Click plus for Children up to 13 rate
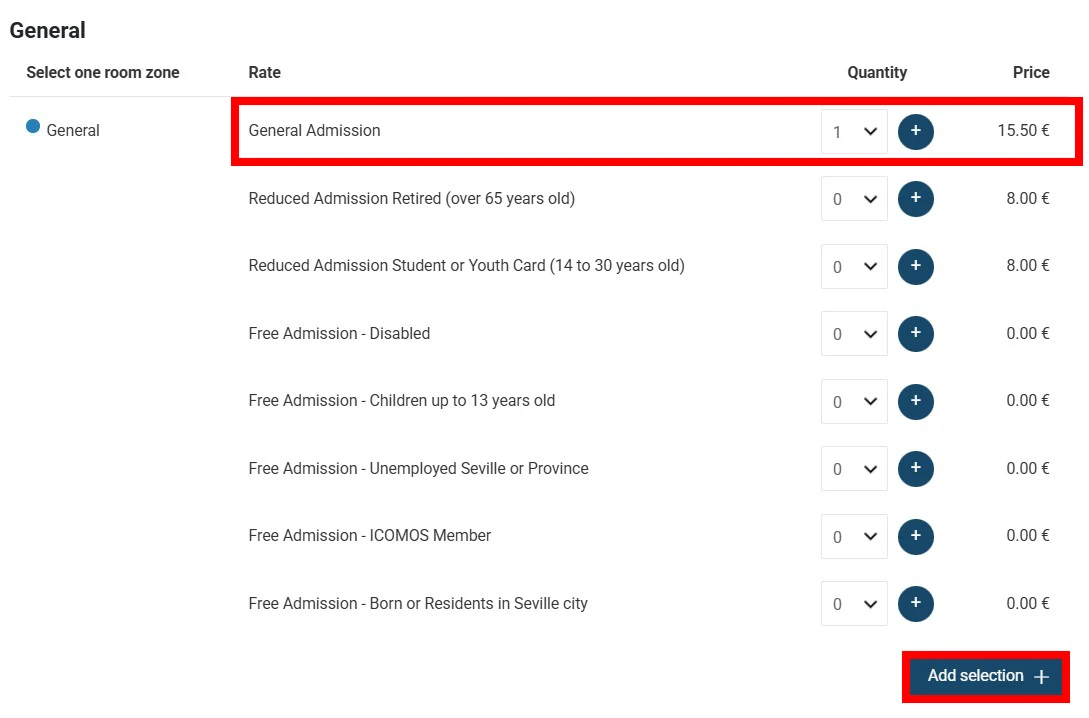1089x718 pixels. click(915, 401)
